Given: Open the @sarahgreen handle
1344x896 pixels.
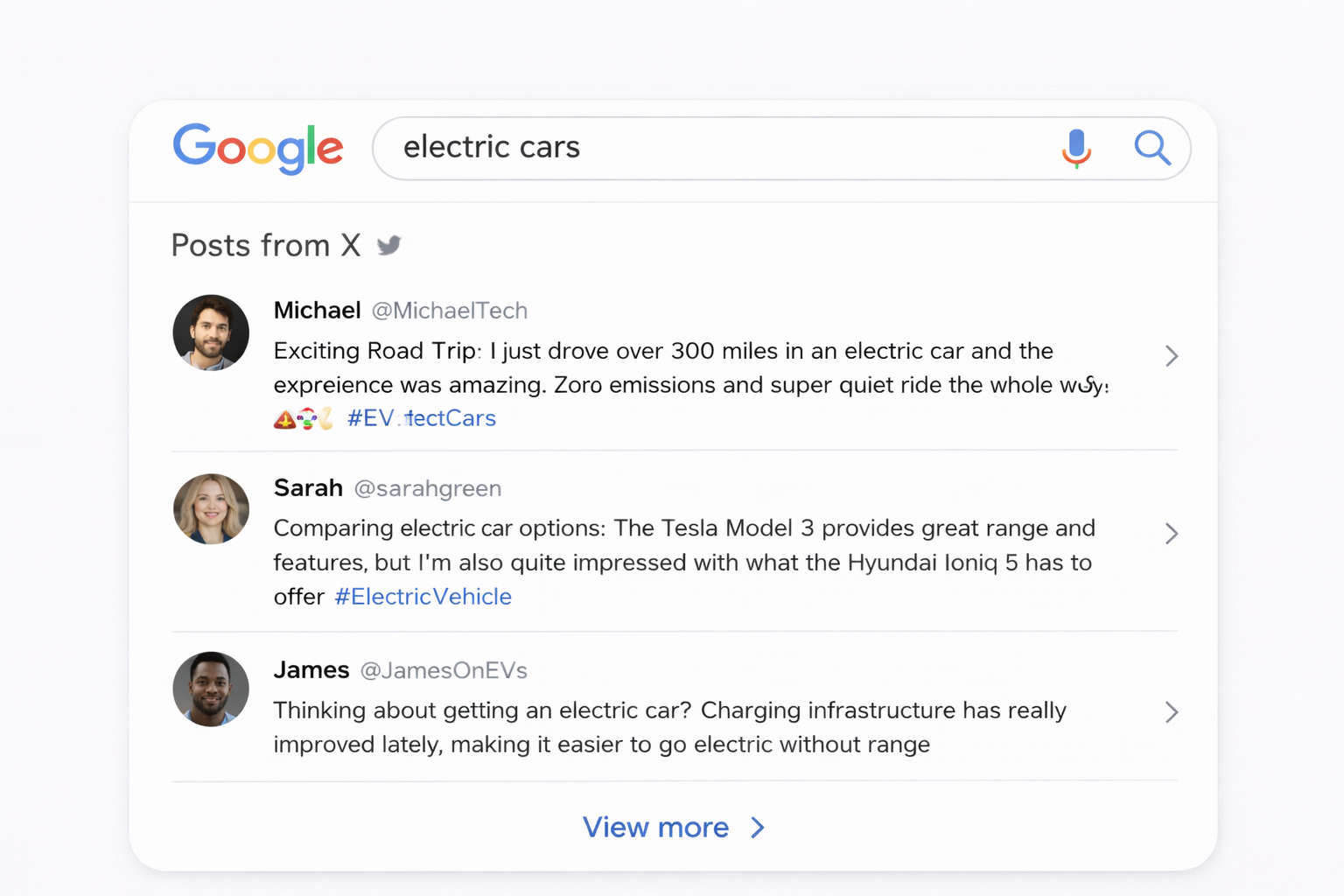Looking at the screenshot, I should 428,488.
